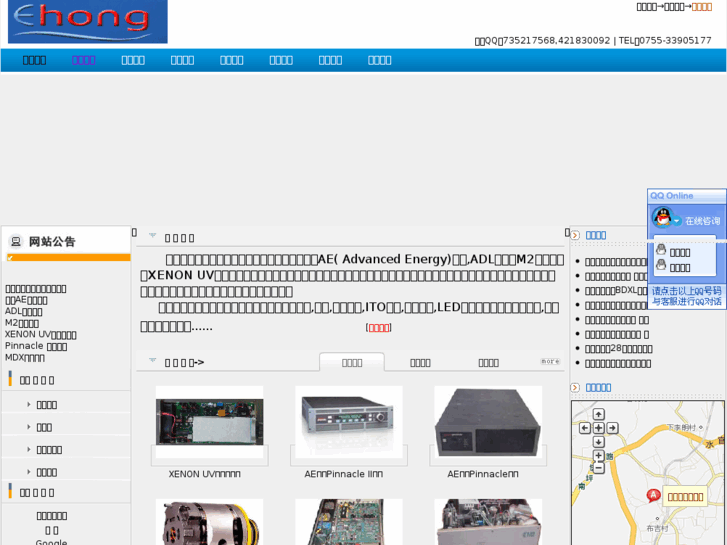
Task: Click the news item containing '28'
Action: [x=619, y=349]
